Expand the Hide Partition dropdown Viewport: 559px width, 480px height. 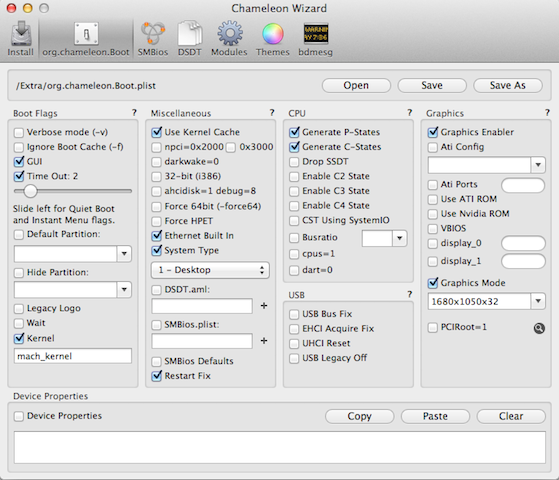click(x=124, y=289)
